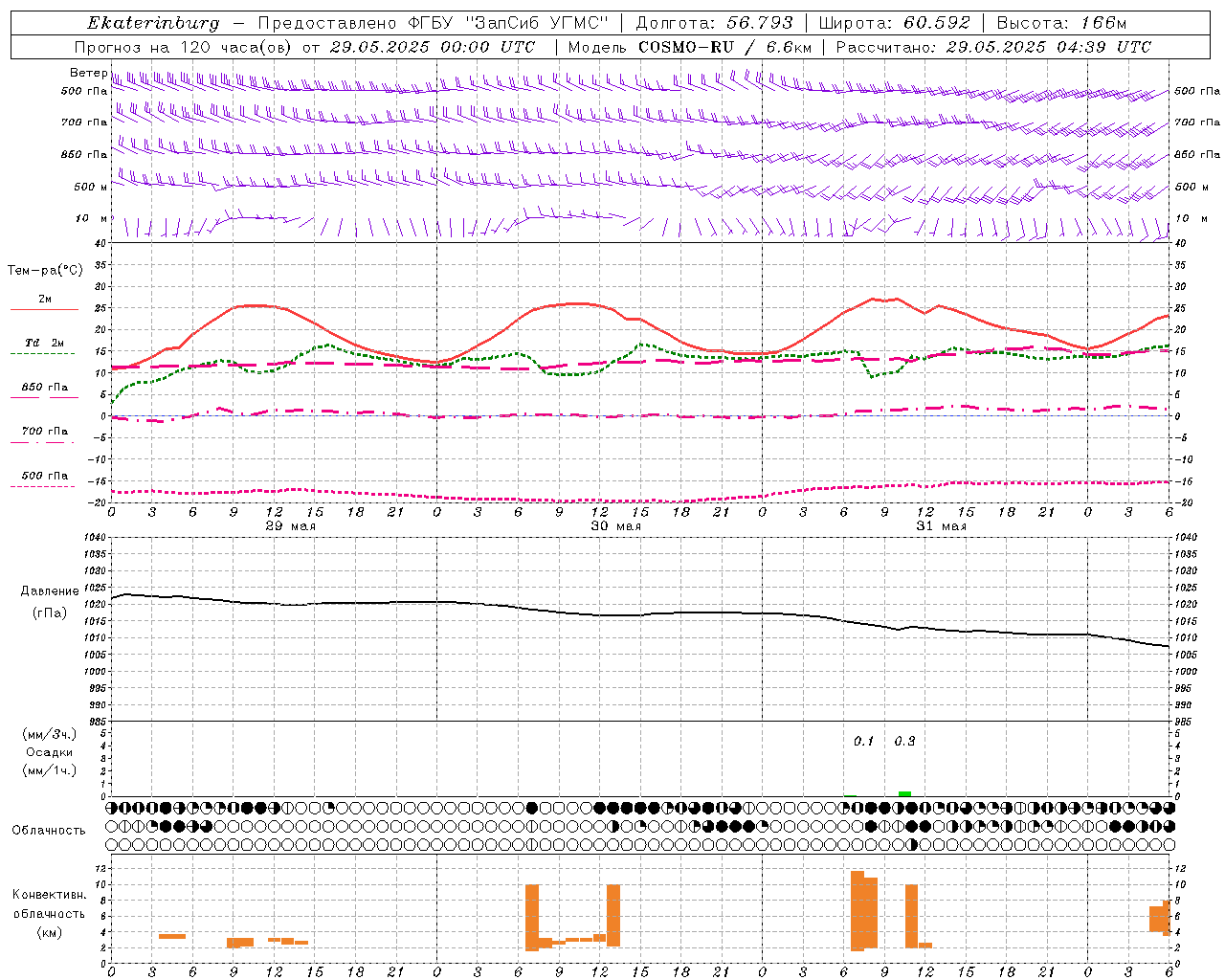The width and height of the screenshot is (1225, 980).
Task: Click the Долгота: 56.793 value
Action: point(714,23)
